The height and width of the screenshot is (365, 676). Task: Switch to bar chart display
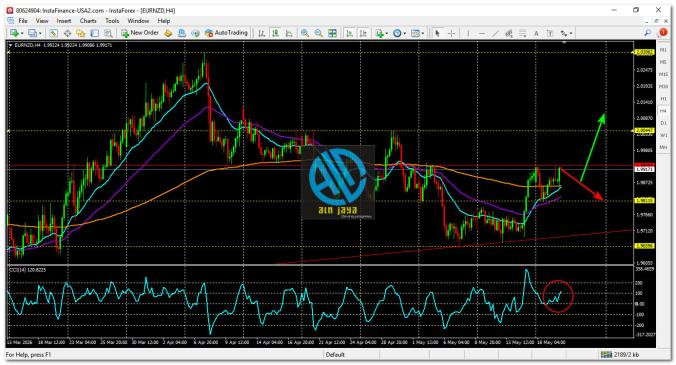(261, 33)
